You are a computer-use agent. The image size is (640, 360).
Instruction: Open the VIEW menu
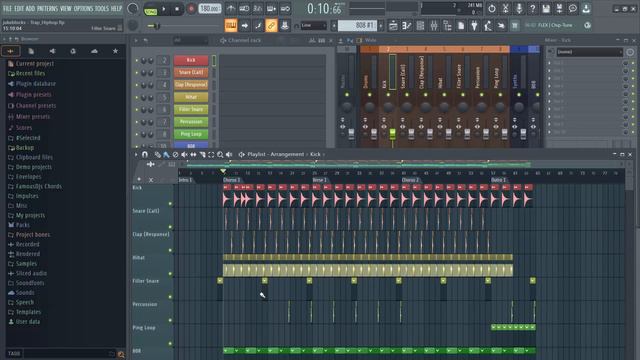[x=66, y=8]
